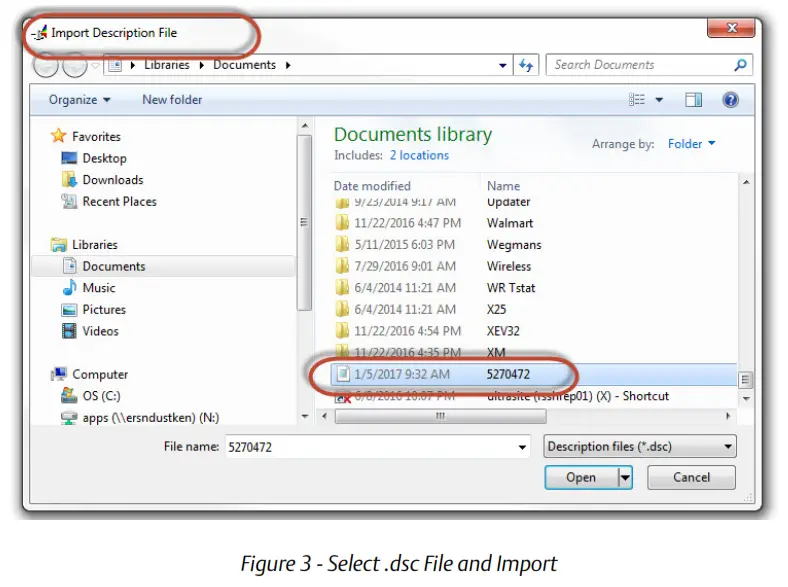This screenshot has width=788, height=587.
Task: Click the horizontal scrollbar thumb
Action: point(440,416)
